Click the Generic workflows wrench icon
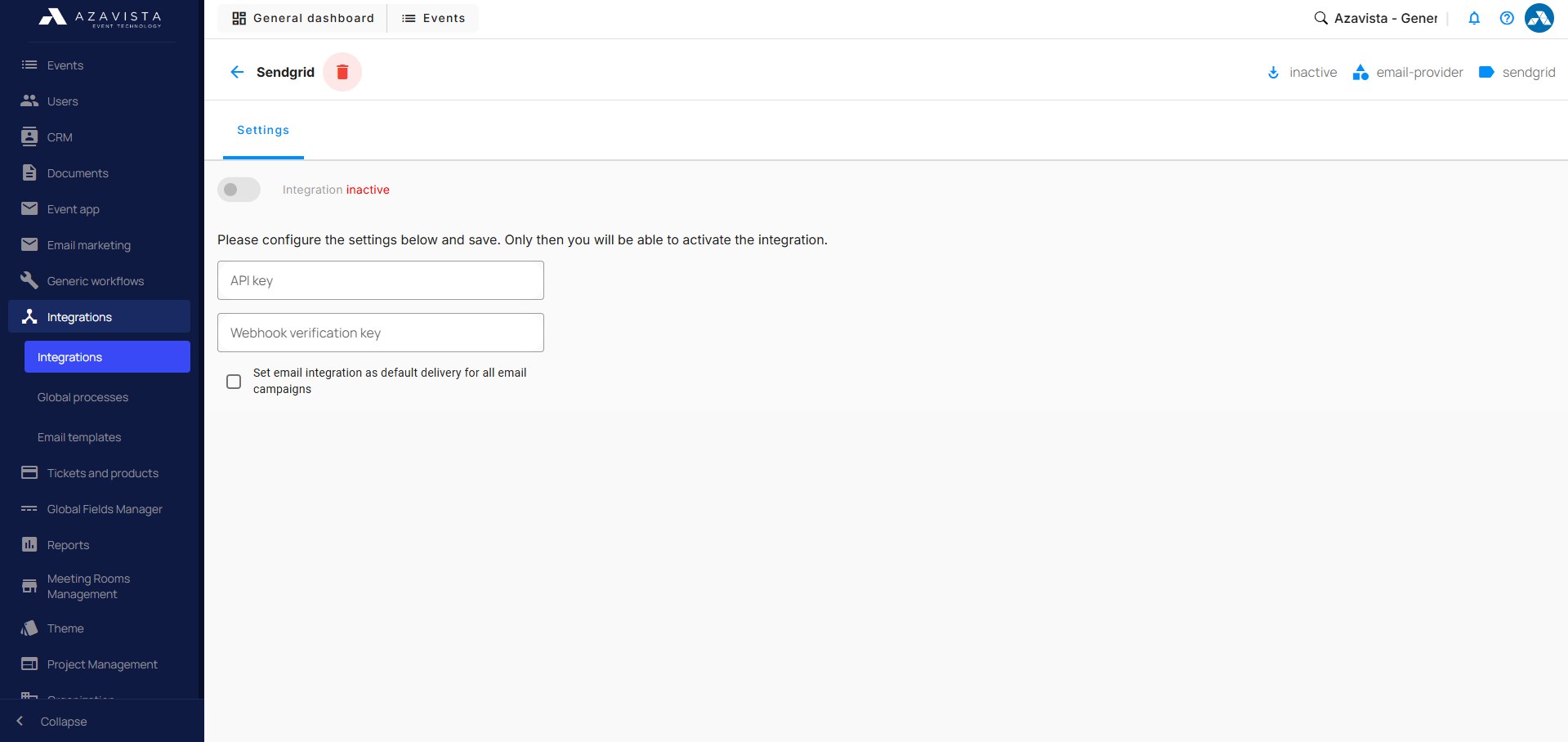1568x742 pixels. pyautogui.click(x=29, y=280)
